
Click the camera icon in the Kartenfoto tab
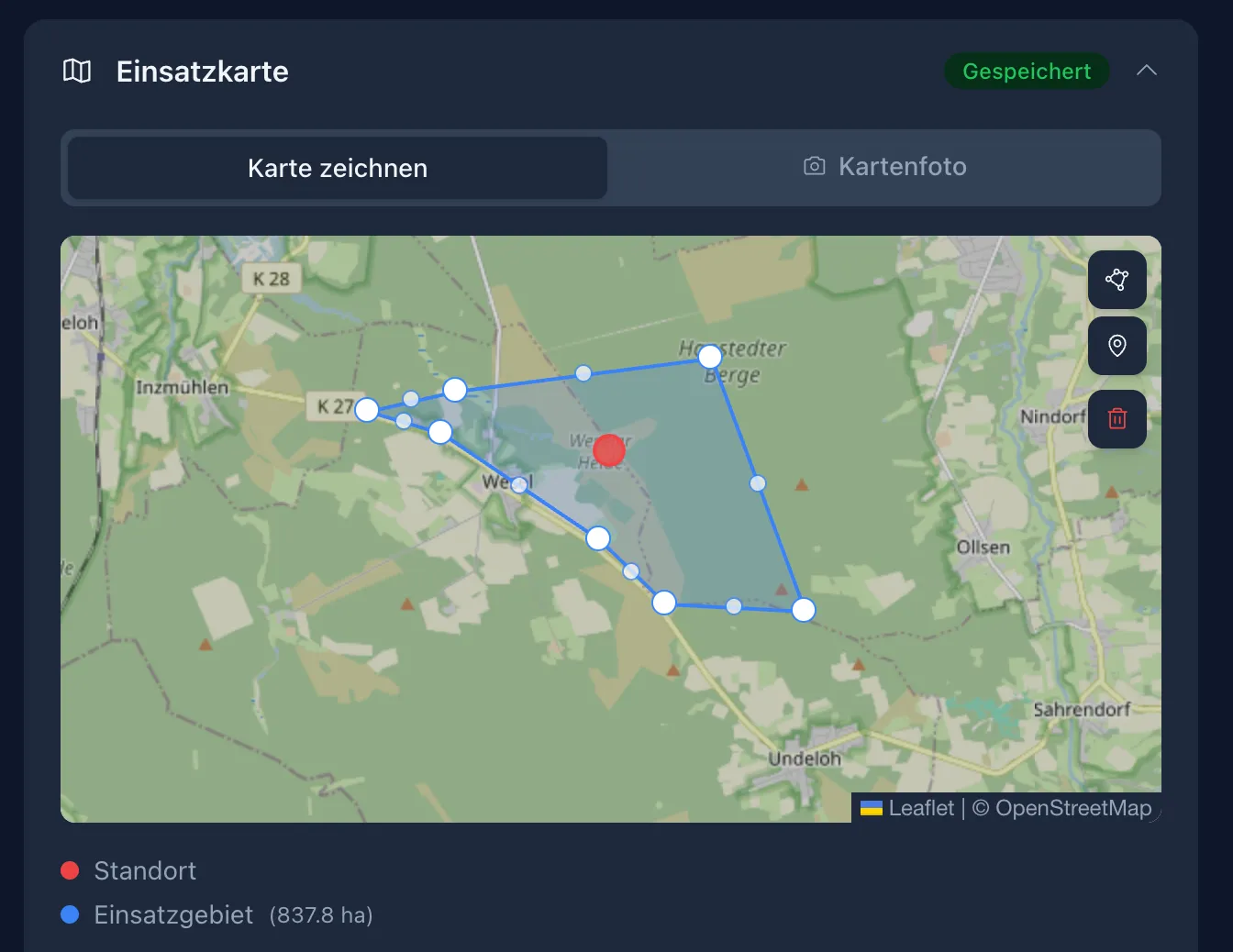click(814, 166)
